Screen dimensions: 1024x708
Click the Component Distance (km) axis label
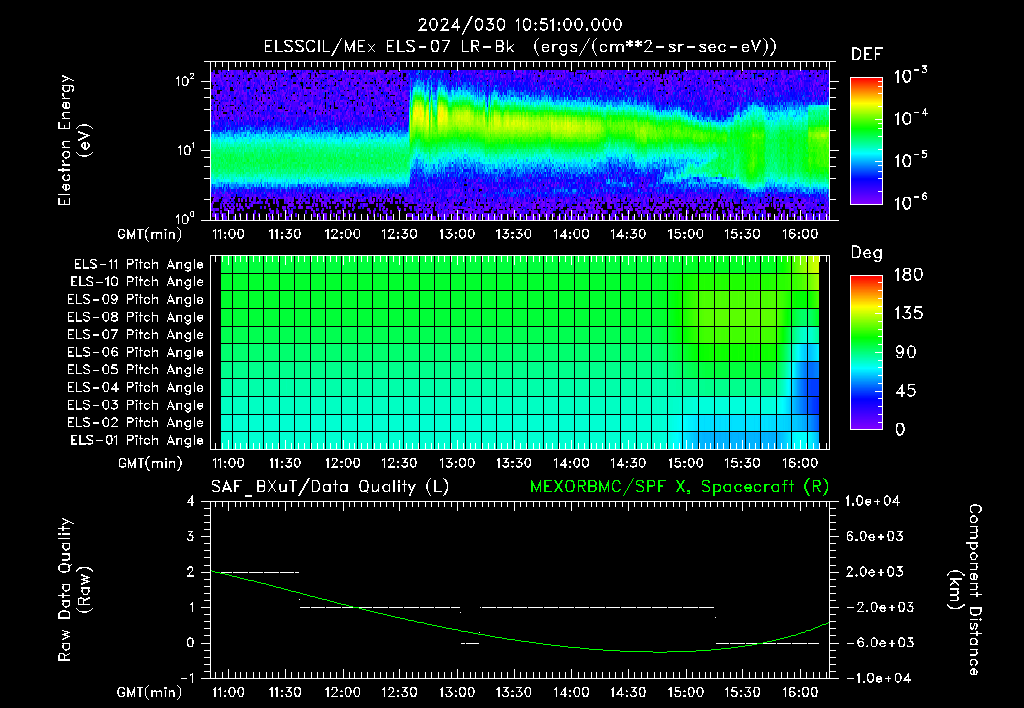965,590
